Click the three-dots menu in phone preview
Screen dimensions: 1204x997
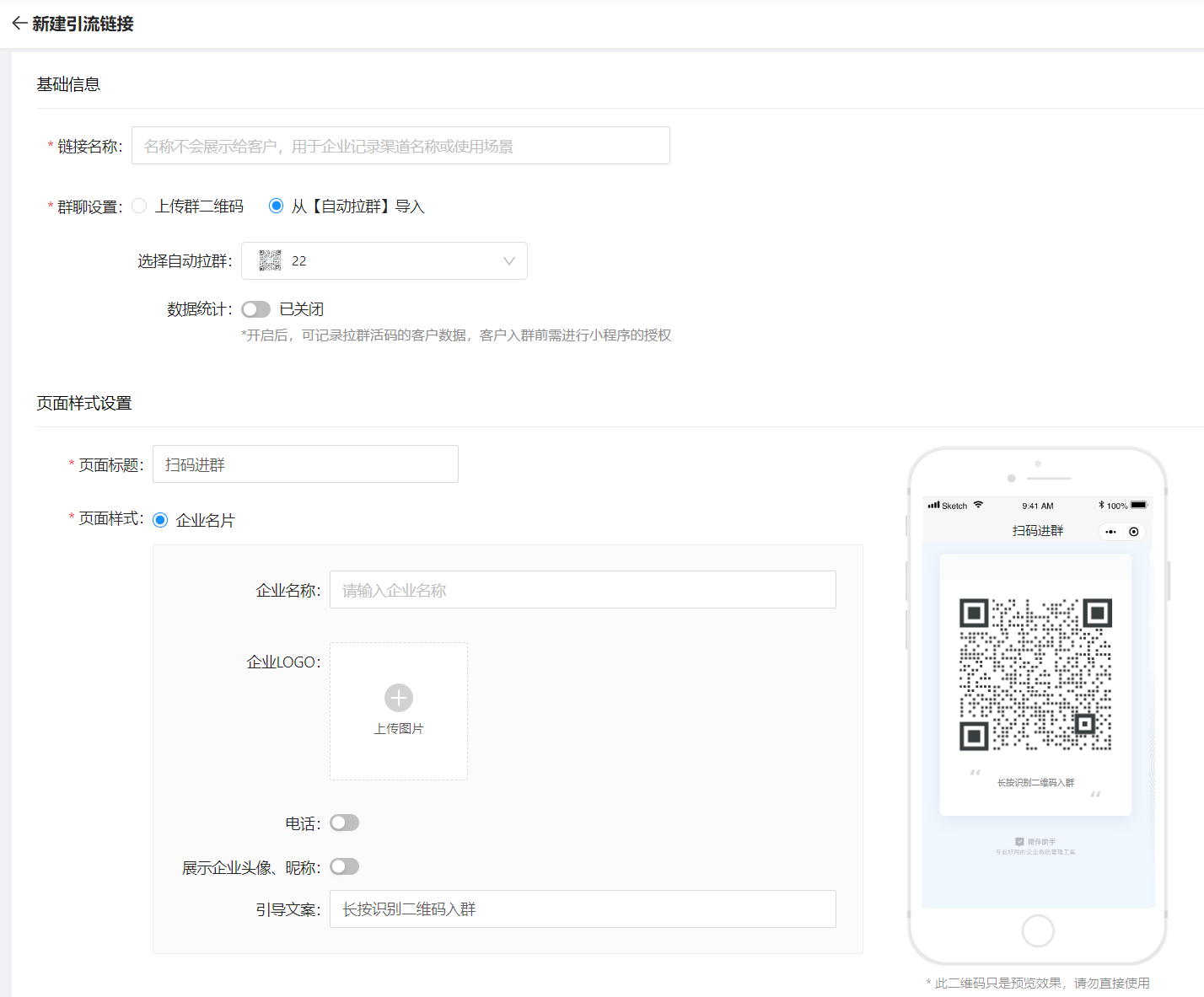tap(1110, 532)
